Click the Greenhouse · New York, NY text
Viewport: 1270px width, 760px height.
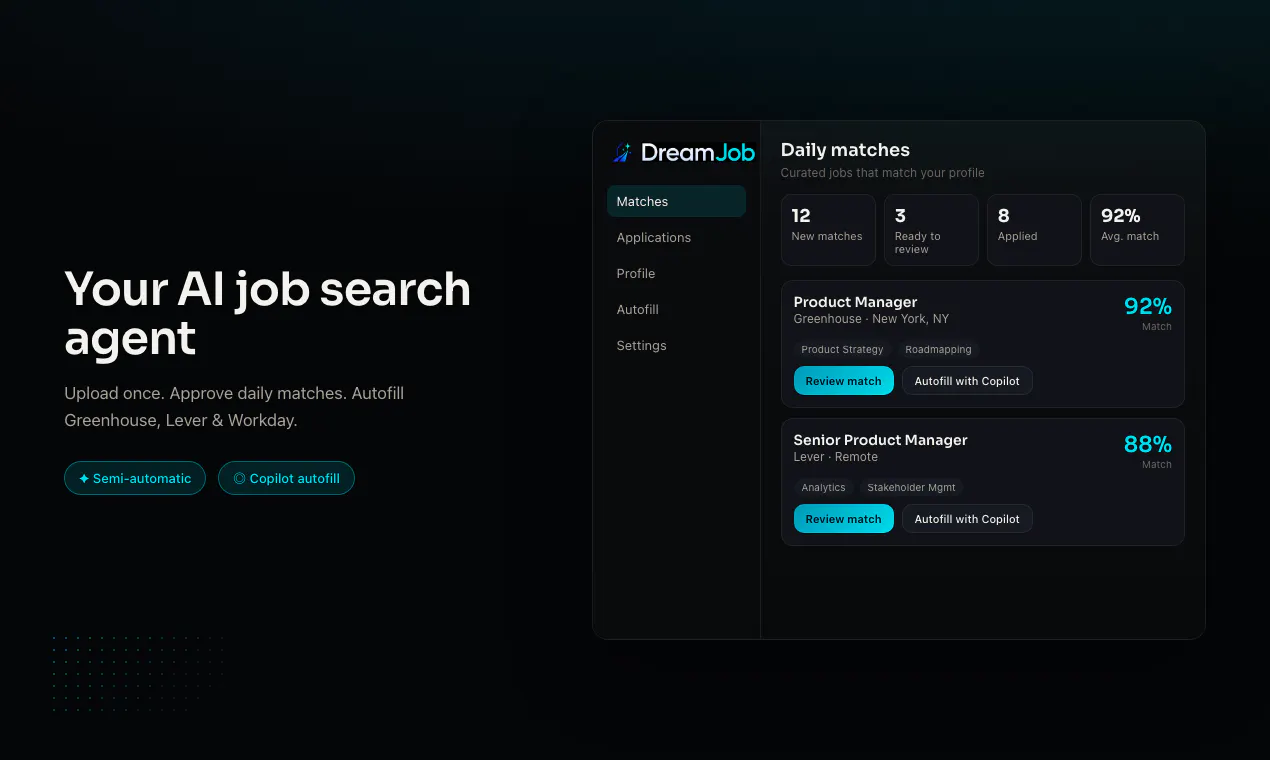click(x=871, y=319)
